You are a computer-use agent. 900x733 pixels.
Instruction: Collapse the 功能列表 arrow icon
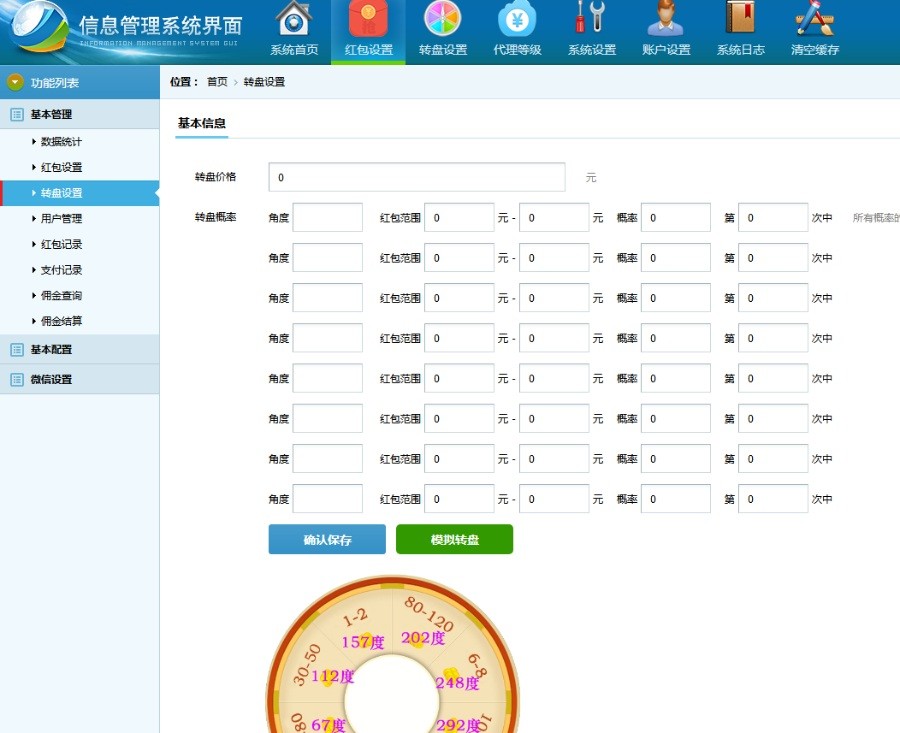[15, 83]
